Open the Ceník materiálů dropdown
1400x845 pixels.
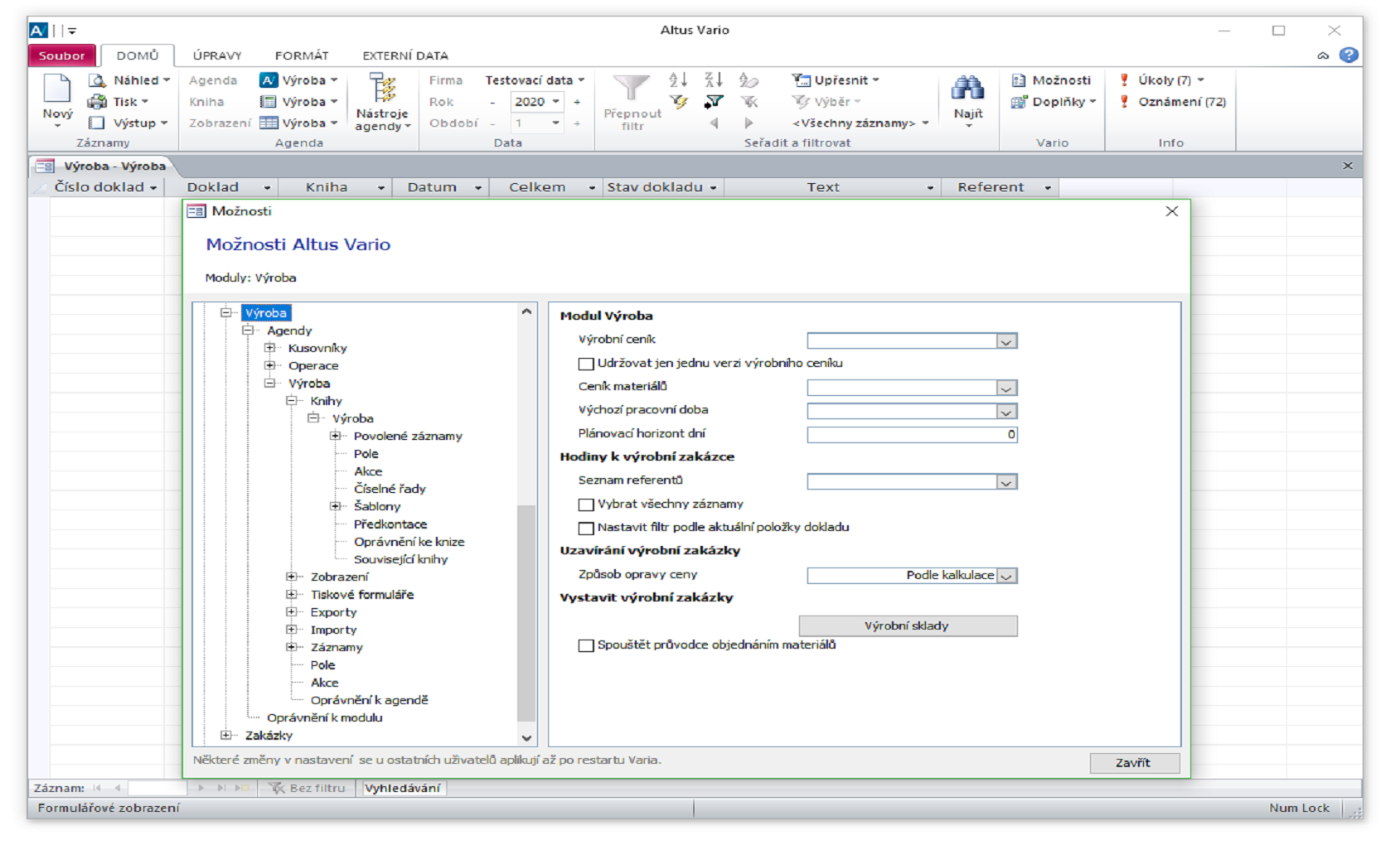click(1006, 388)
